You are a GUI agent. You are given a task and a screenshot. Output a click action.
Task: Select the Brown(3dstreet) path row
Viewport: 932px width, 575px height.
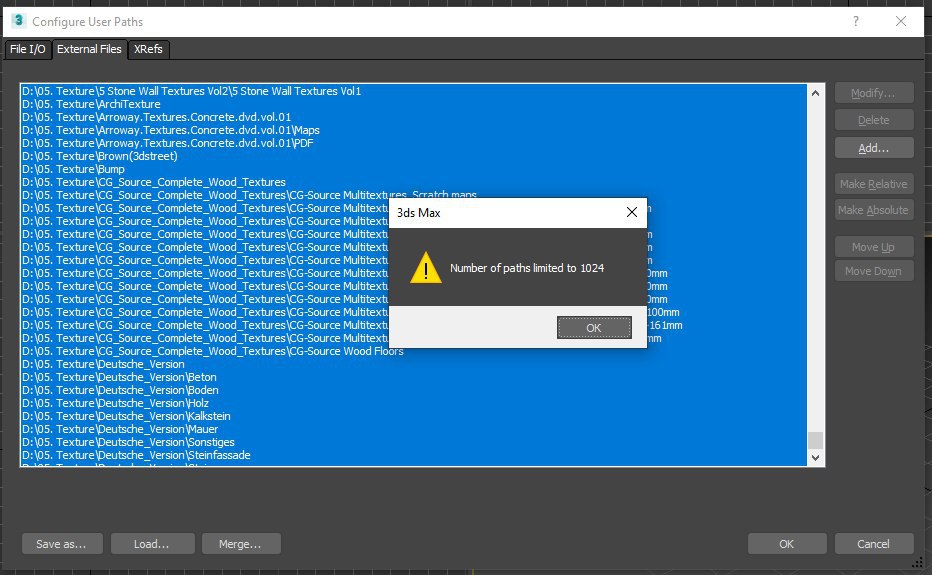(x=413, y=156)
